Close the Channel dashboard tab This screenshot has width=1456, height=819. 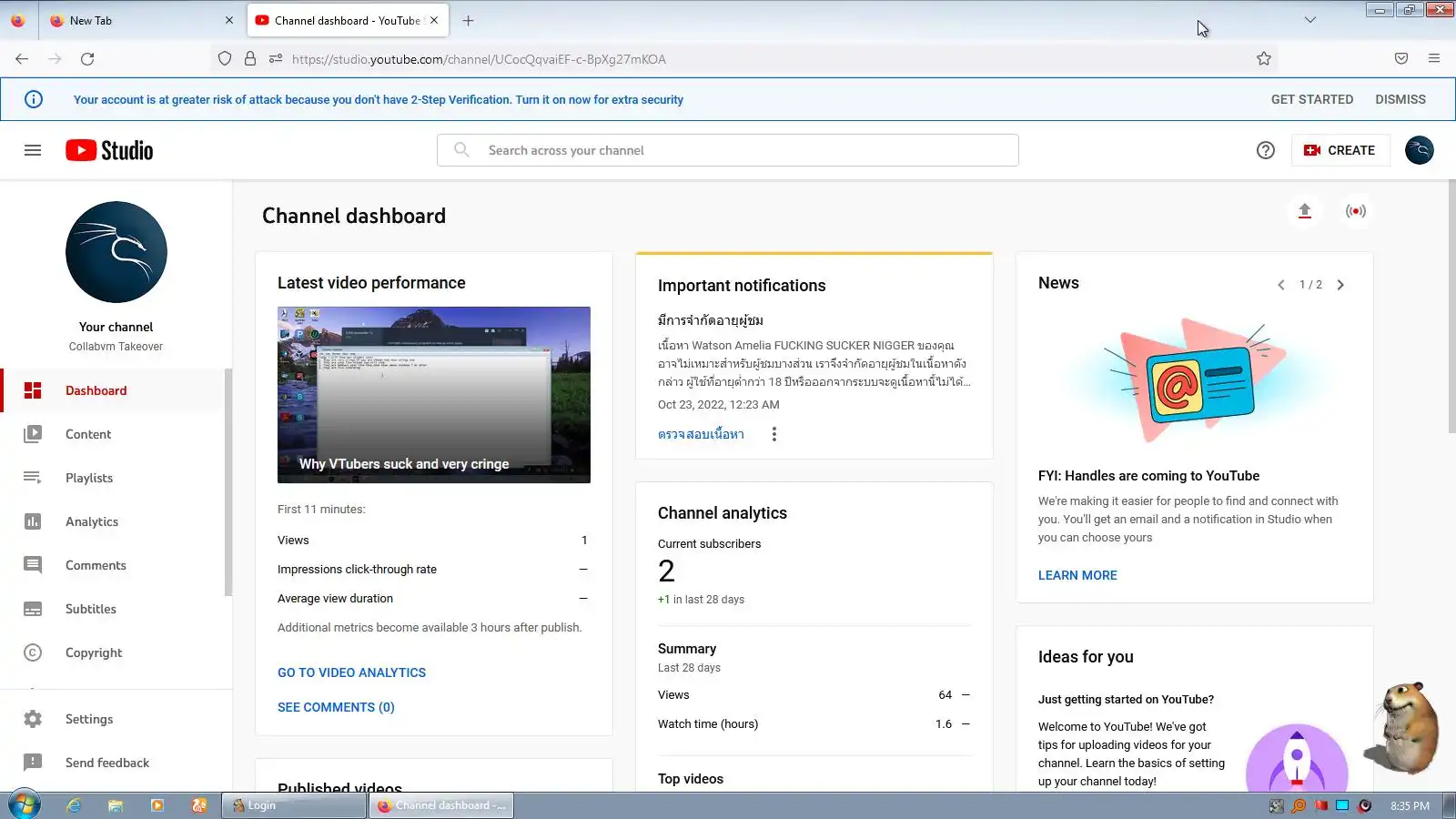click(434, 20)
